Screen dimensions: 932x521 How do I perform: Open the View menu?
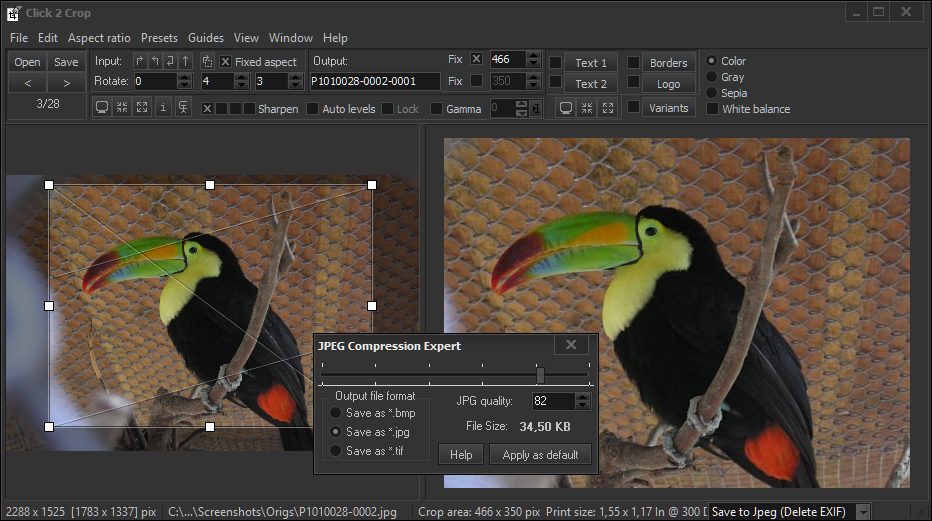[x=246, y=38]
